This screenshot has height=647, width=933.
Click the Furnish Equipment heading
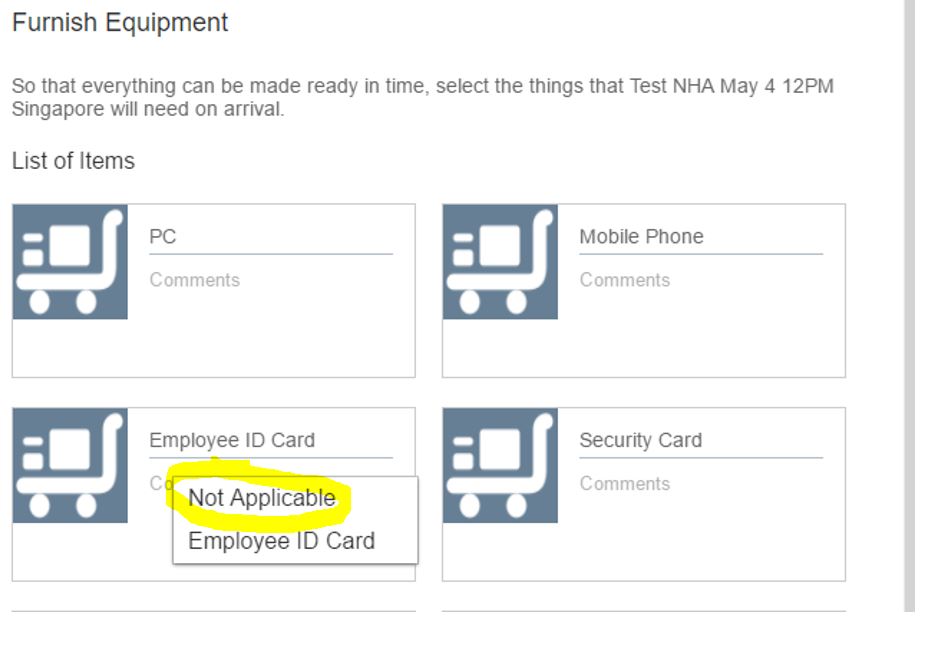point(120,23)
